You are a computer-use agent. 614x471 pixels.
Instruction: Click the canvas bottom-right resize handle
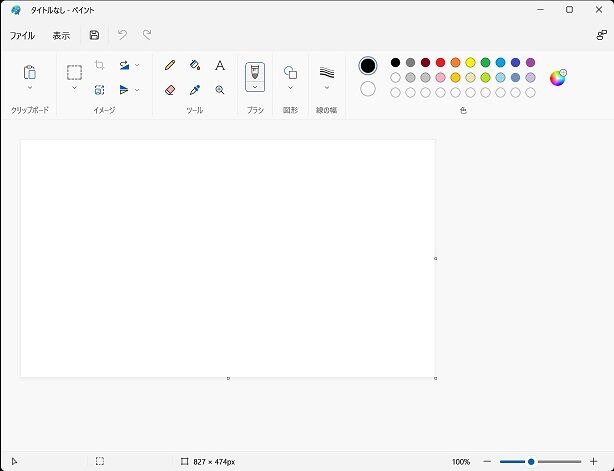(x=435, y=378)
